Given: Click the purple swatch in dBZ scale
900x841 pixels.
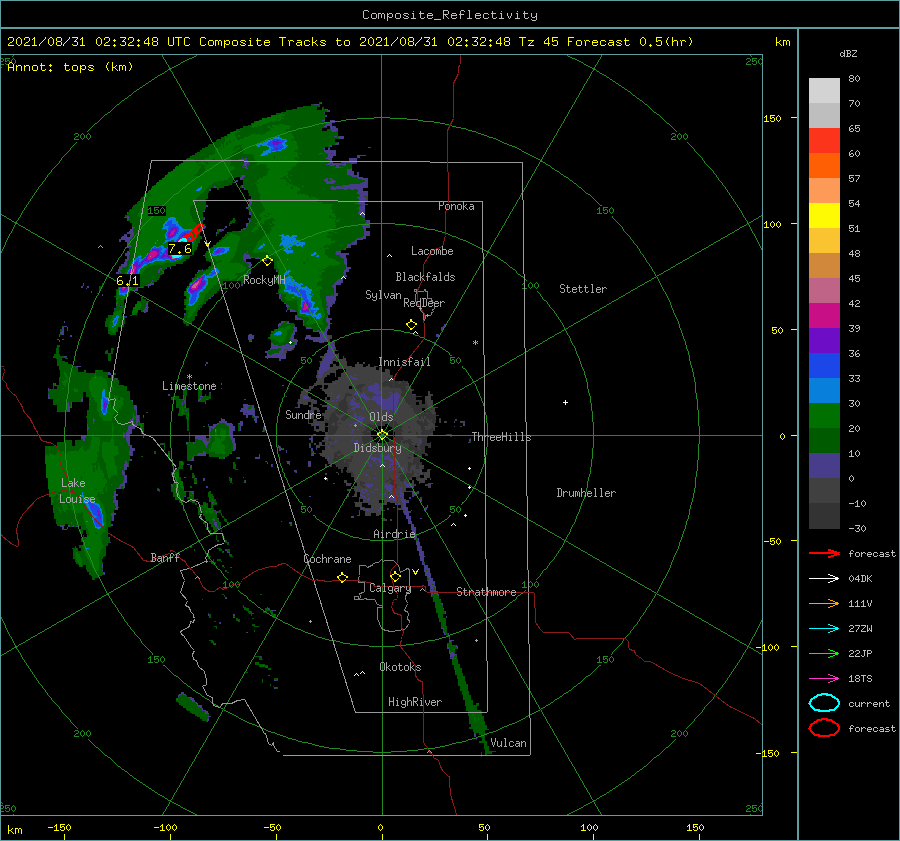Looking at the screenshot, I should click(x=824, y=341).
